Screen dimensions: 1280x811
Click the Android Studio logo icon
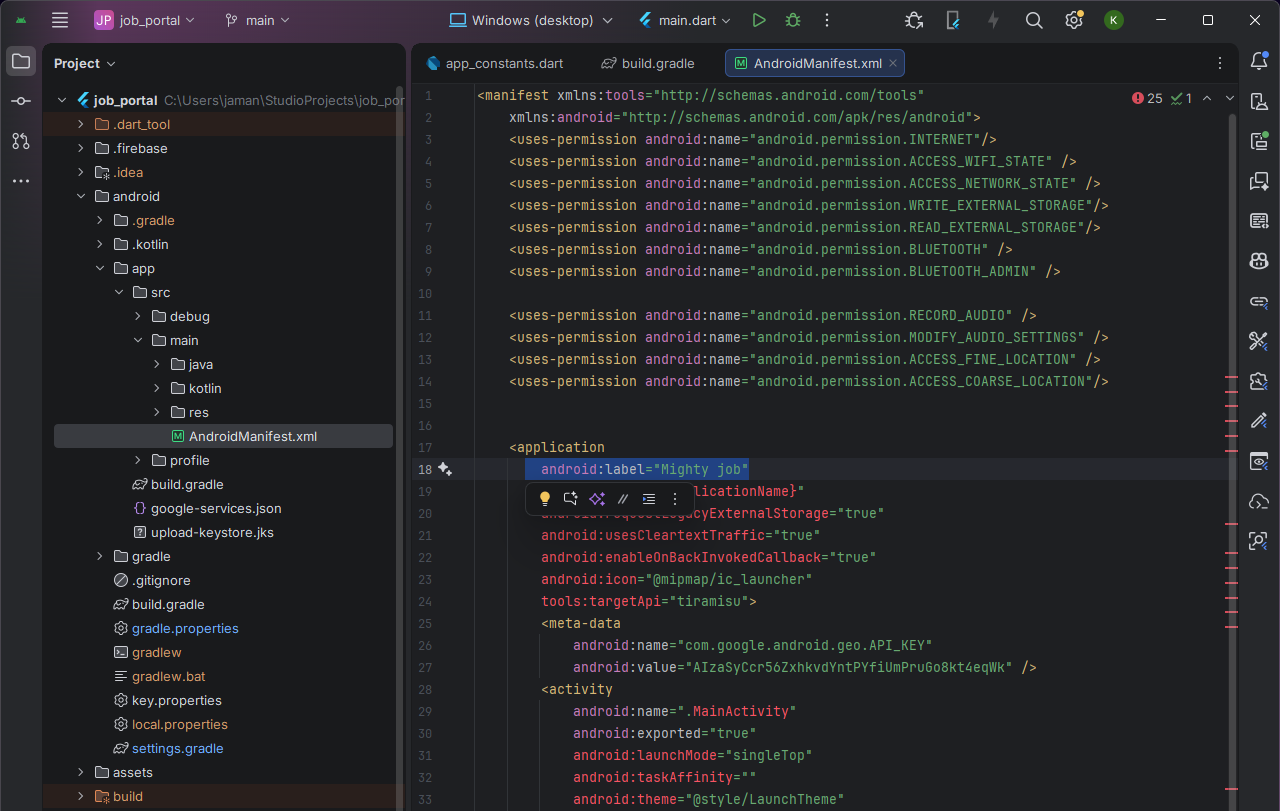tap(20, 20)
